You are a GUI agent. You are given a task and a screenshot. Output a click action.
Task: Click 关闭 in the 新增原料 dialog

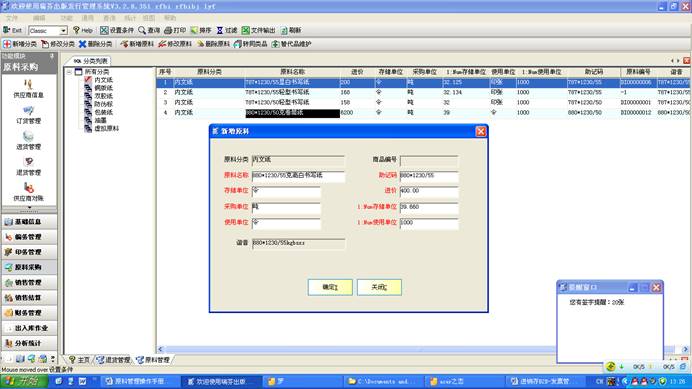click(379, 287)
